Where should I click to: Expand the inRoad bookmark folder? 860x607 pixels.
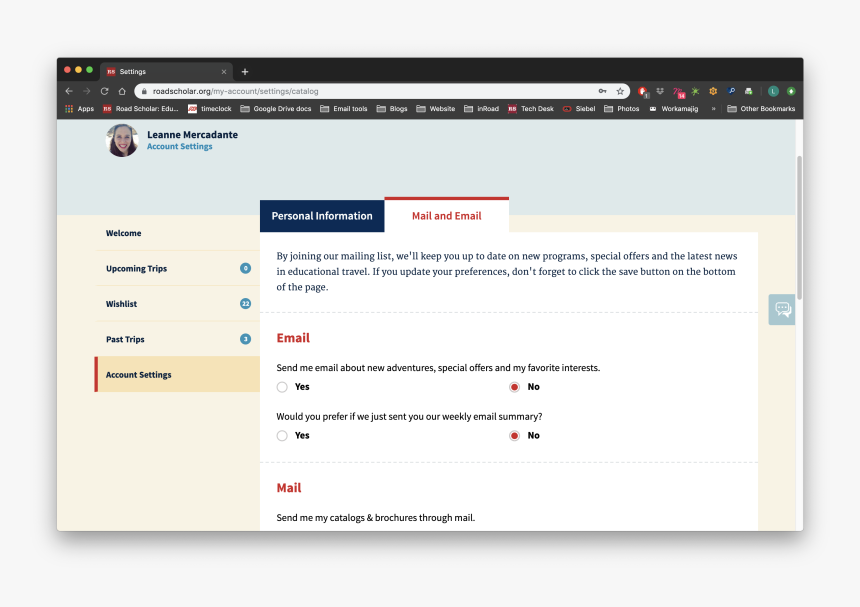482,109
